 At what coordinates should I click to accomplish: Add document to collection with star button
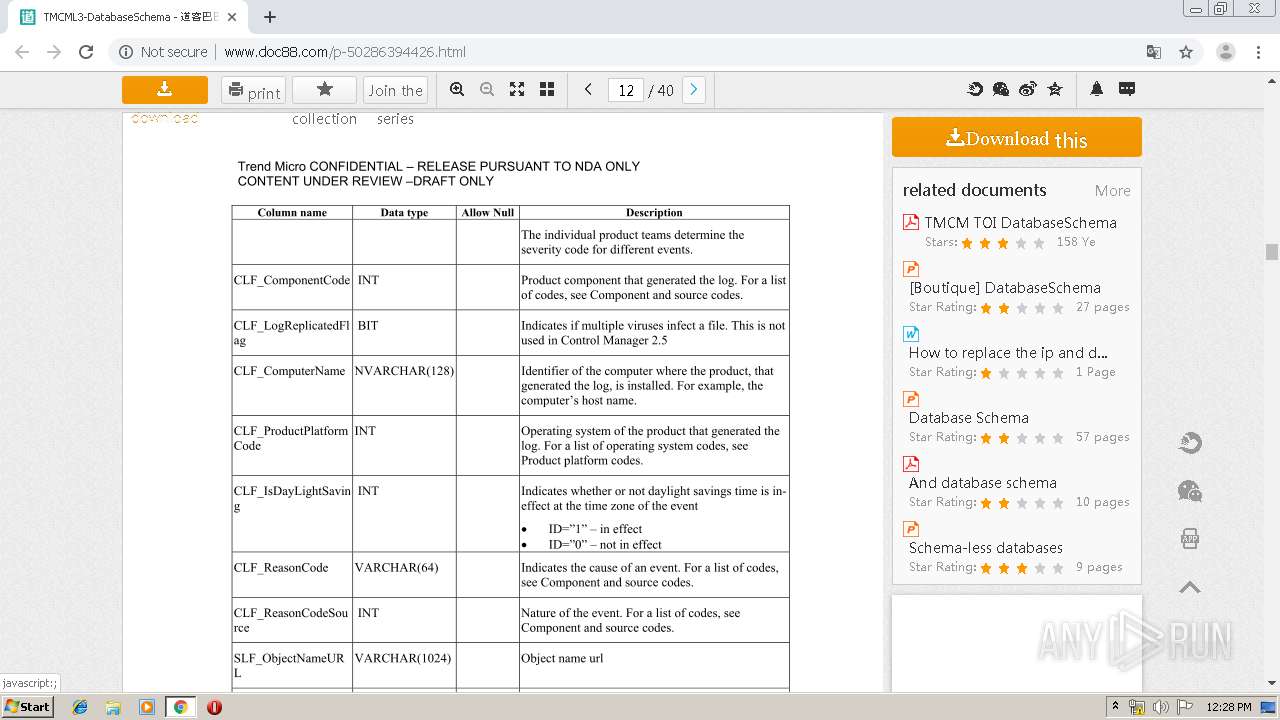tap(324, 90)
